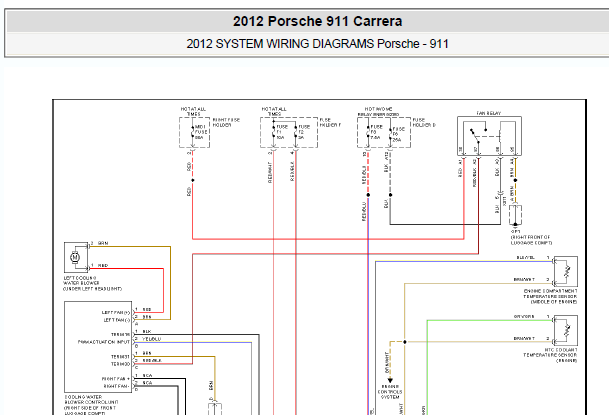Click the RED wire label at left blower pin 1
The image size is (609, 415).
tap(103, 265)
